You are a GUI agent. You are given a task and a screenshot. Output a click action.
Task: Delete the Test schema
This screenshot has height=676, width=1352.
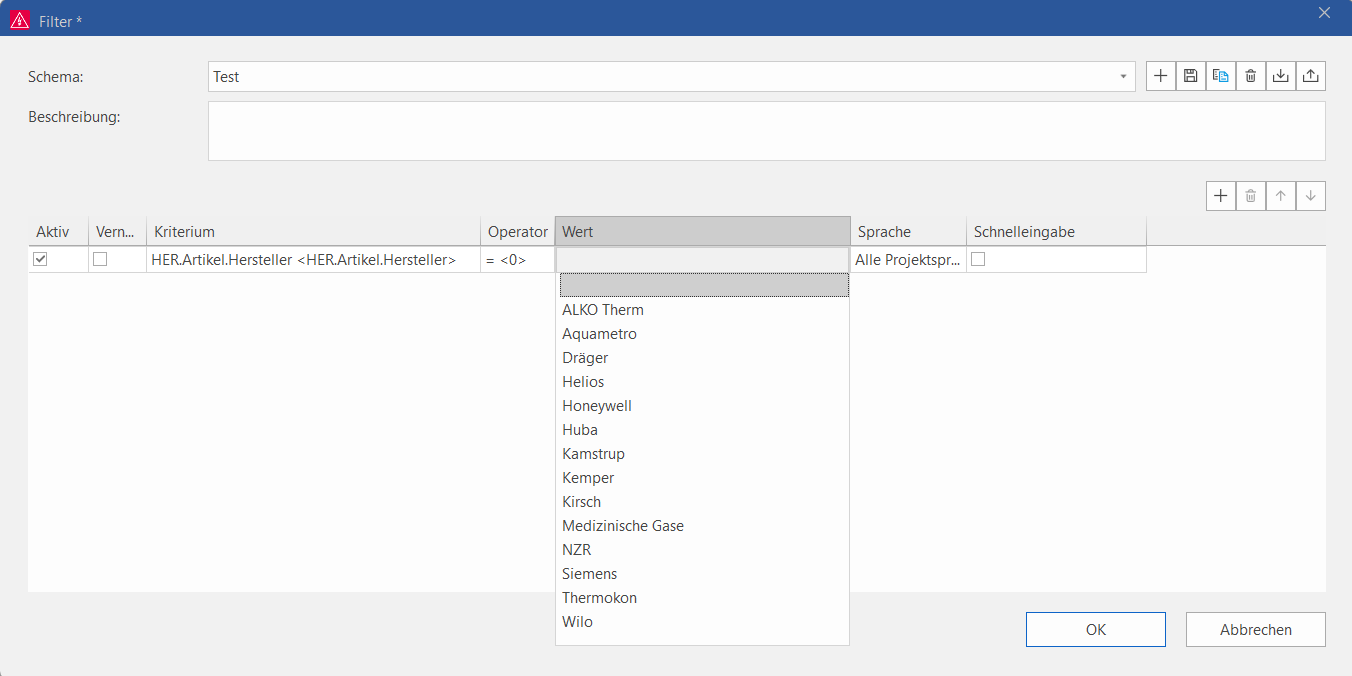coord(1250,76)
